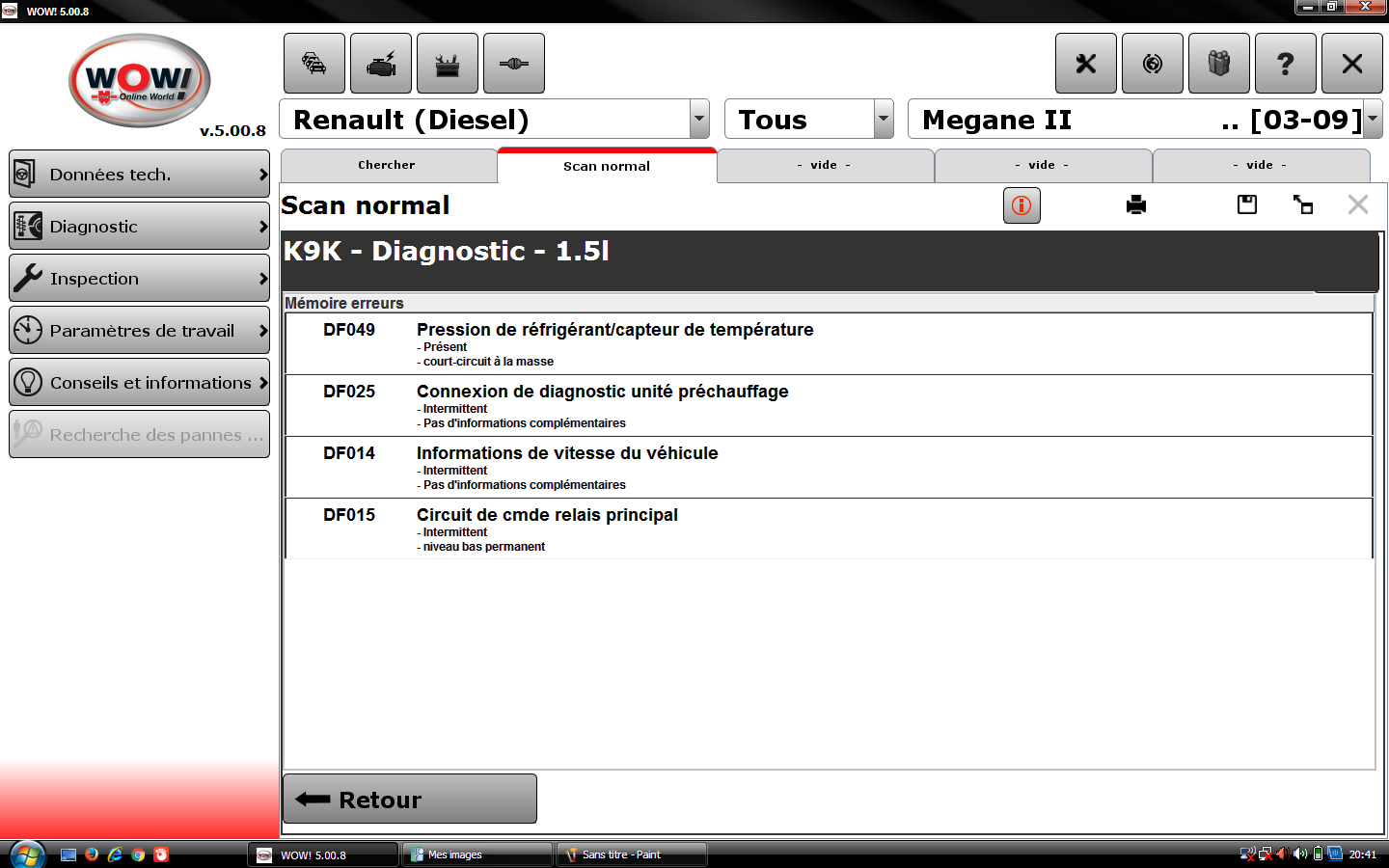Open the first vide tab
1389x868 pixels.
pyautogui.click(x=825, y=166)
